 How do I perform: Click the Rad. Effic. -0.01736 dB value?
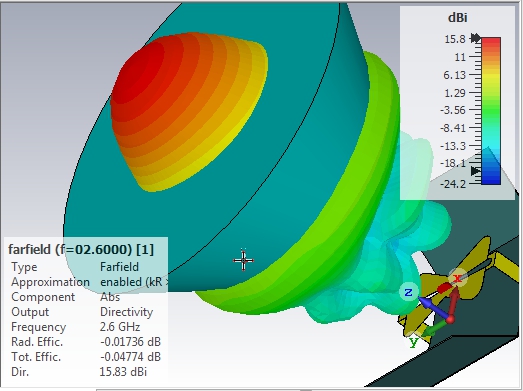[x=130, y=342]
